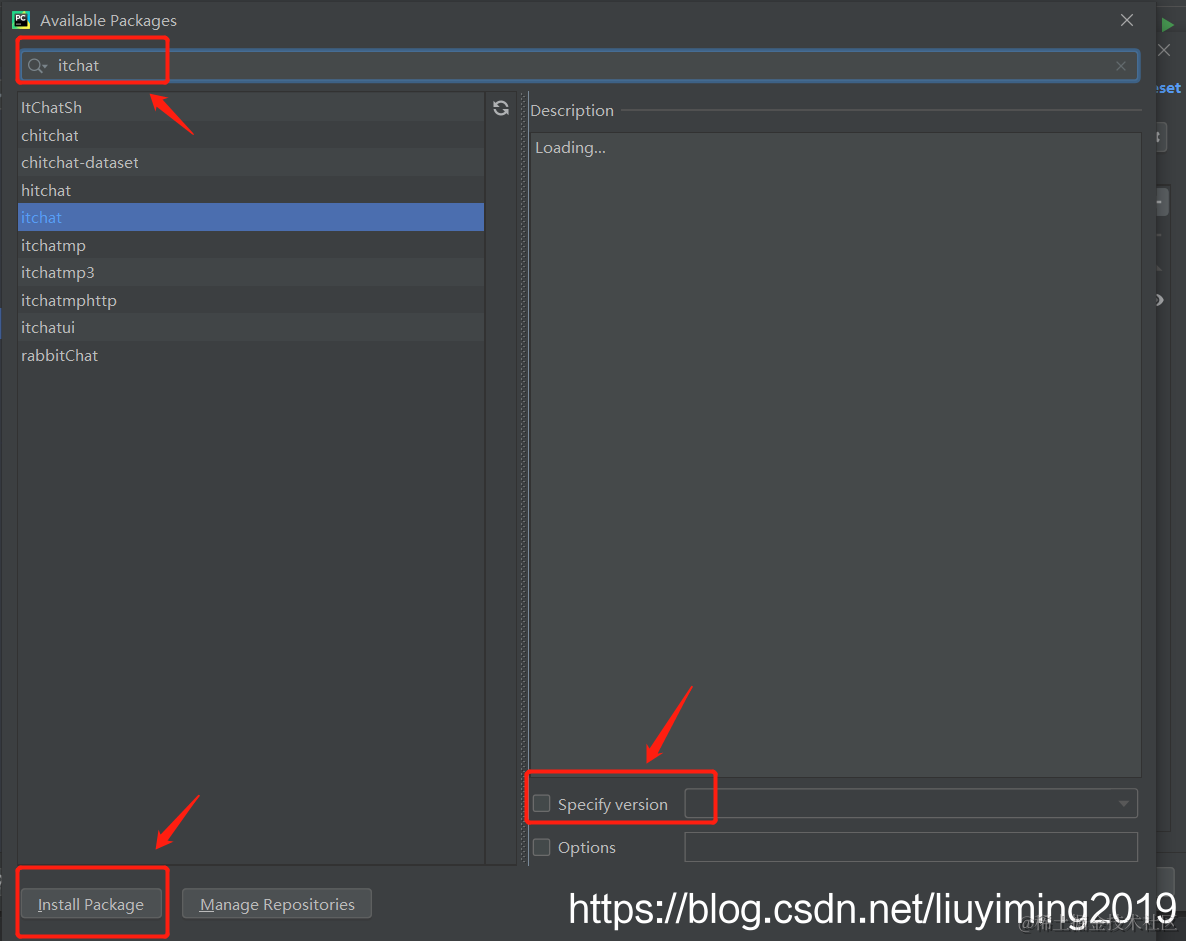1186x941 pixels.
Task: Click the Options text field
Action: [911, 847]
